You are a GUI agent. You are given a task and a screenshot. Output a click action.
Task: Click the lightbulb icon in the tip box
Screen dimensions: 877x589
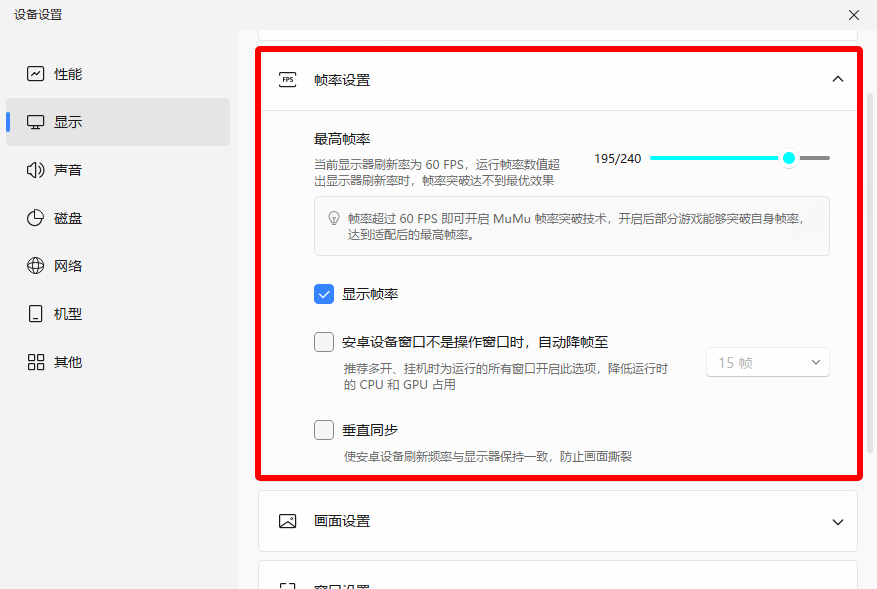(334, 217)
